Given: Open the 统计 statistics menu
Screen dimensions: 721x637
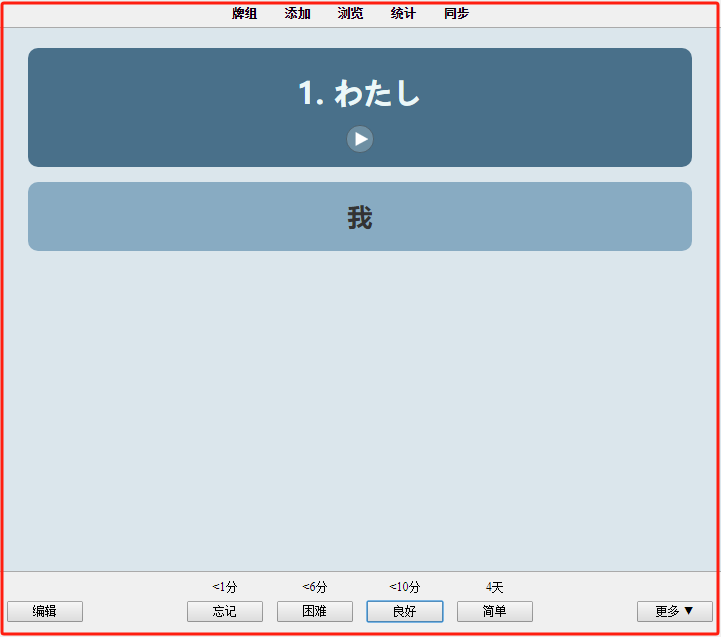Looking at the screenshot, I should pyautogui.click(x=403, y=13).
